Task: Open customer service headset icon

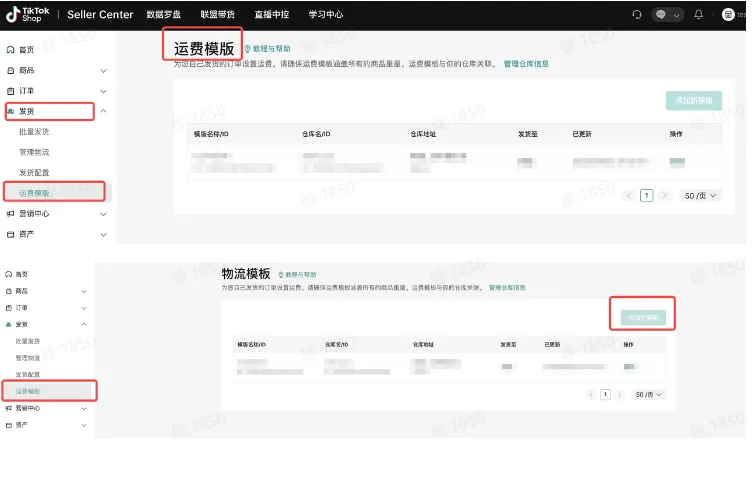Action: pos(637,14)
